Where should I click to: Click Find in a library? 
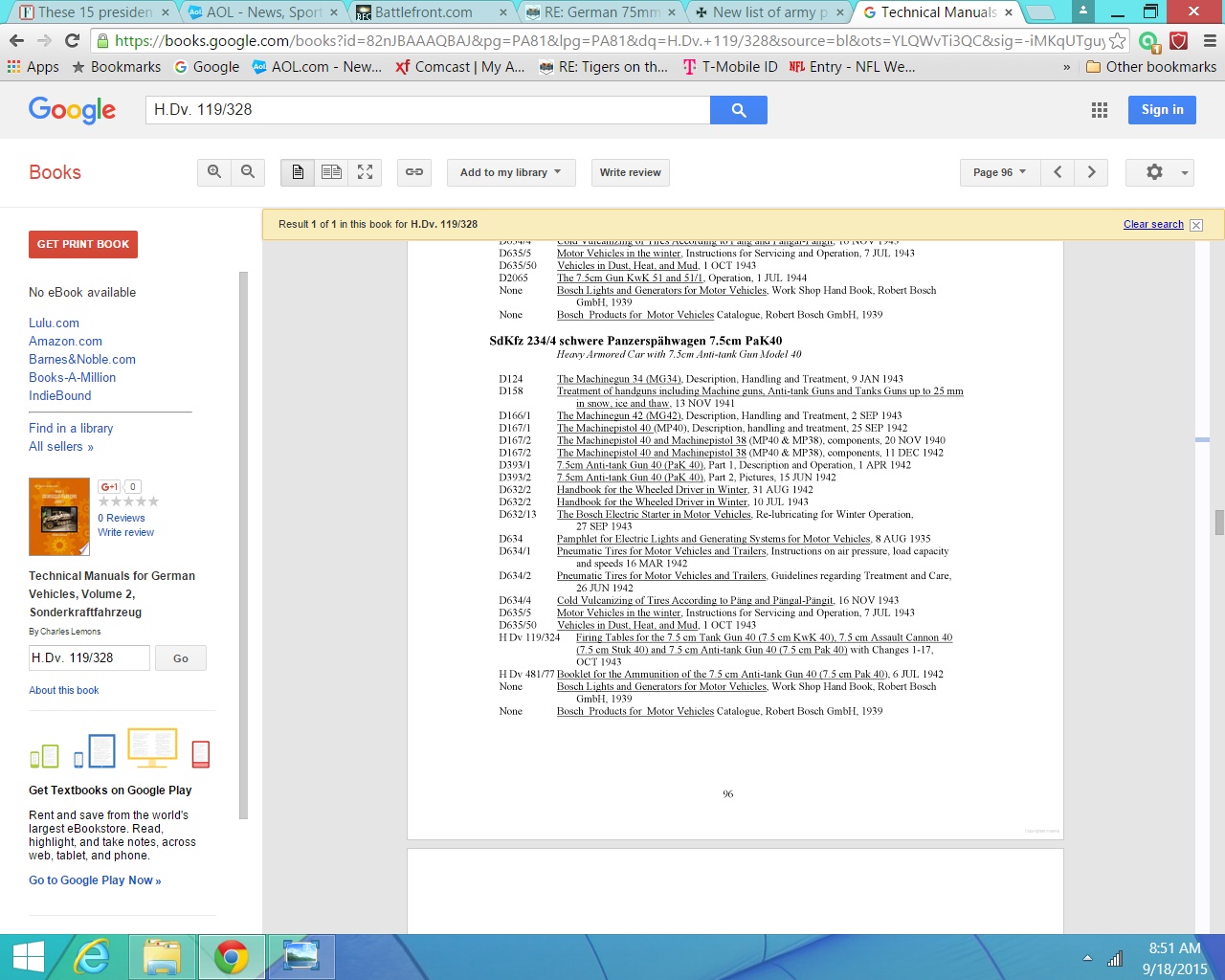coord(71,429)
